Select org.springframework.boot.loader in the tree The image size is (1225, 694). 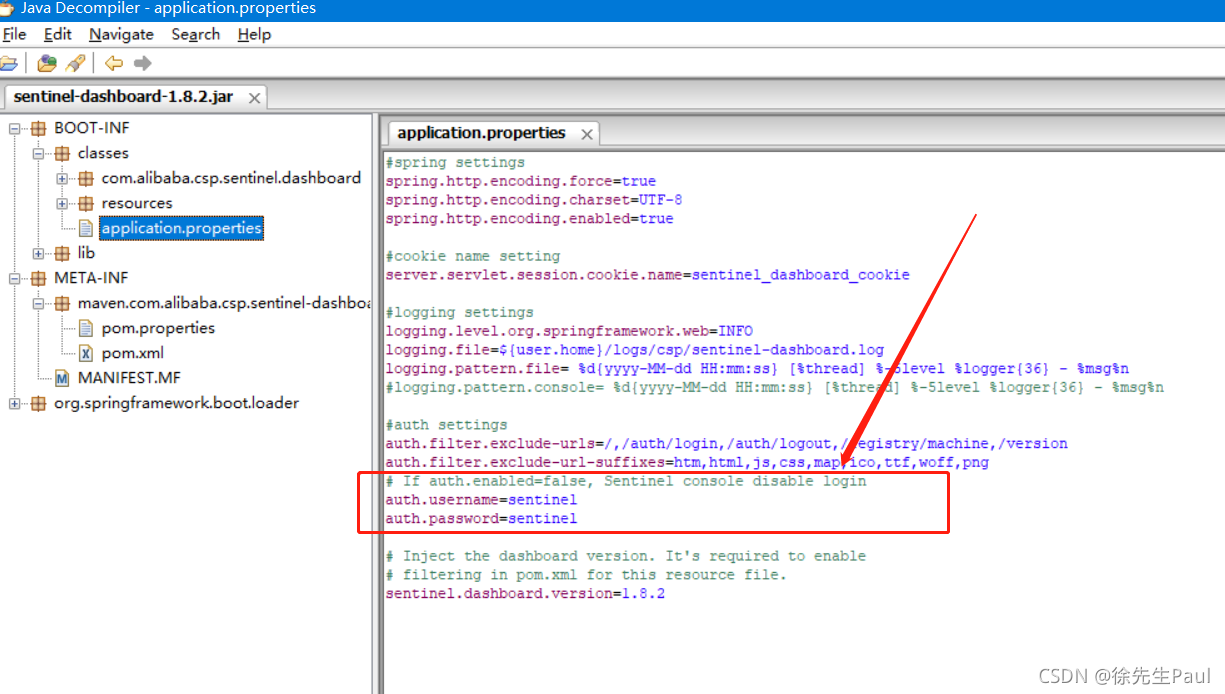pyautogui.click(x=176, y=403)
